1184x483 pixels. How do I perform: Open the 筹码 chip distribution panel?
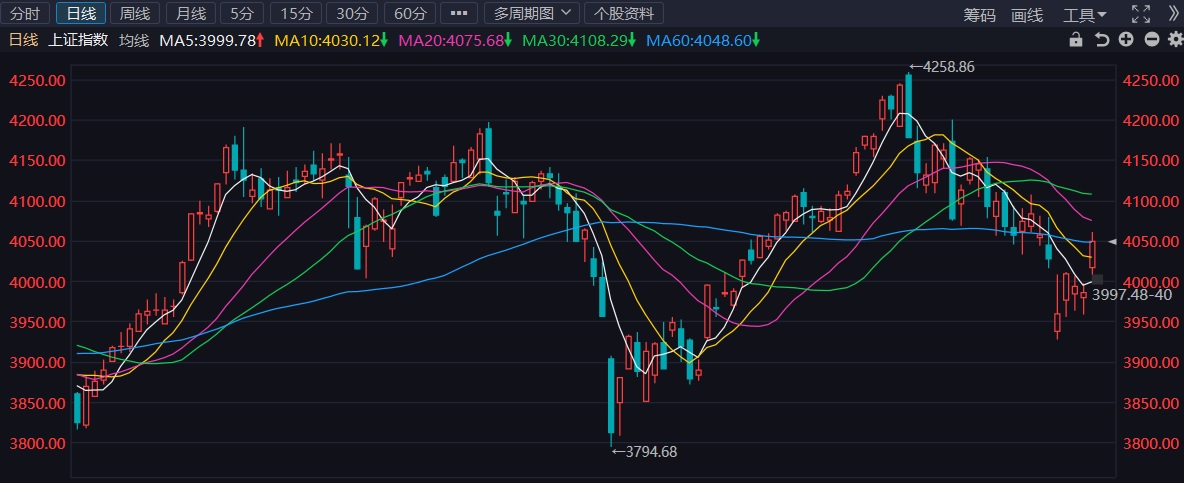click(979, 15)
